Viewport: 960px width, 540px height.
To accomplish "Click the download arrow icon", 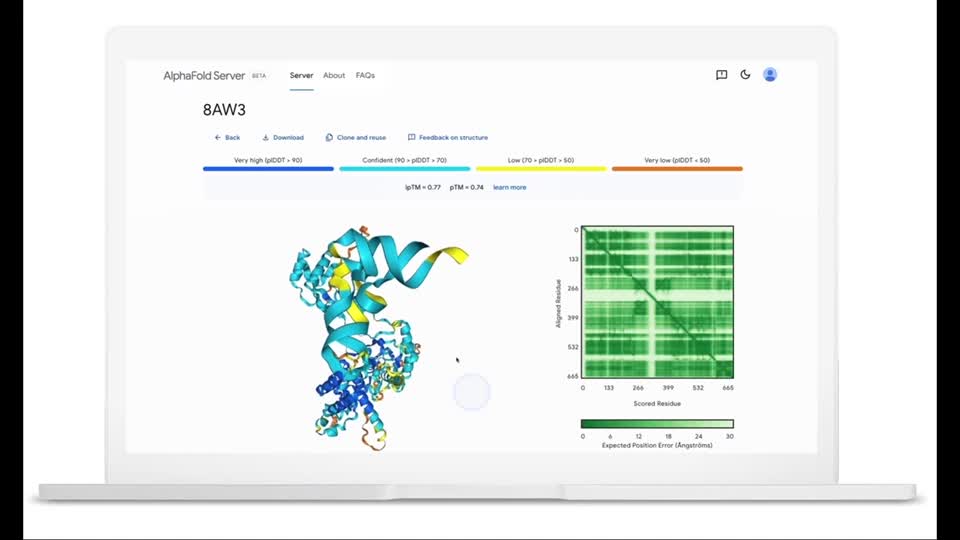I will pyautogui.click(x=266, y=138).
